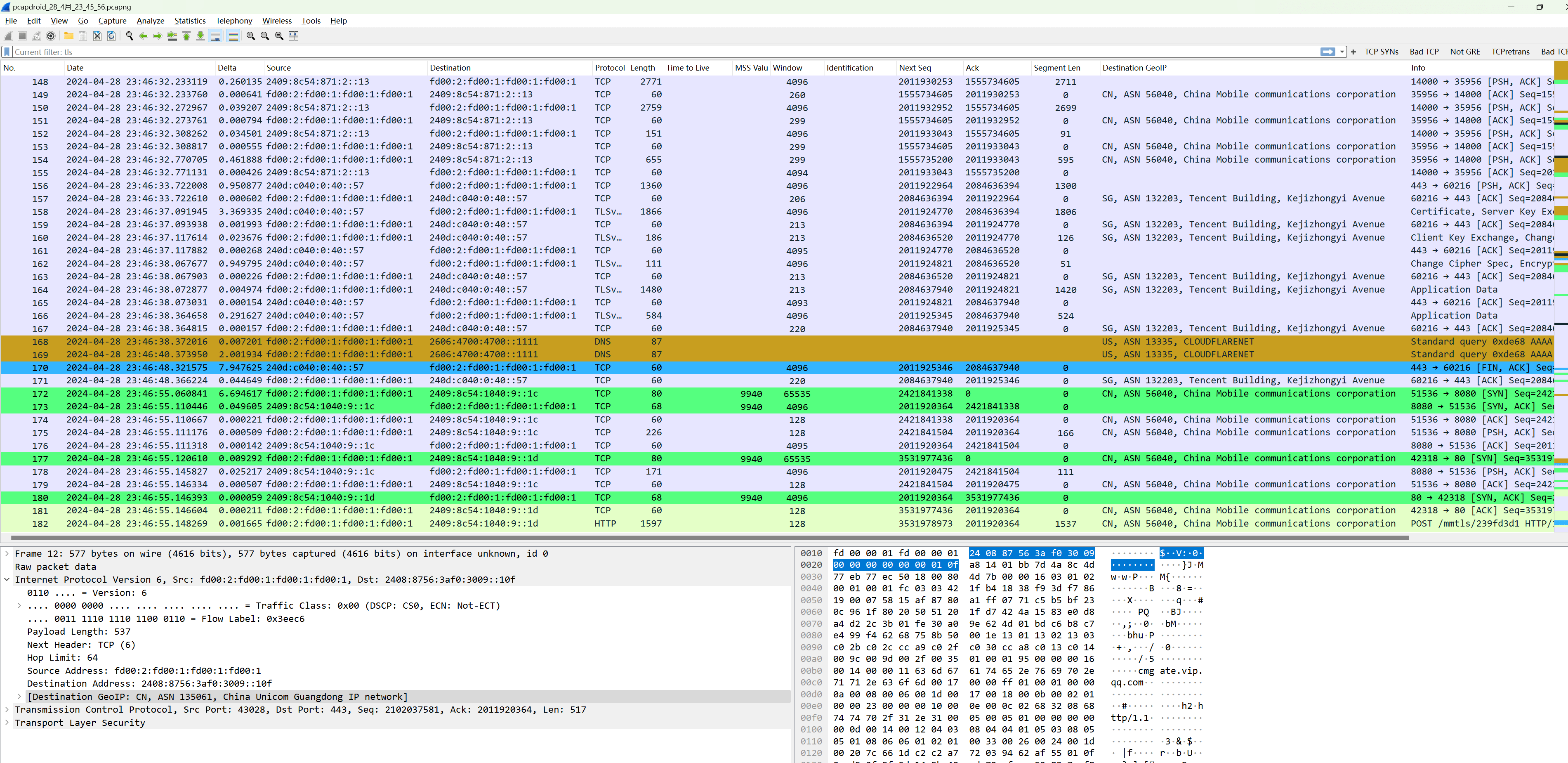Zoom in packet list text
This screenshot has width=1568, height=763.
point(250,36)
